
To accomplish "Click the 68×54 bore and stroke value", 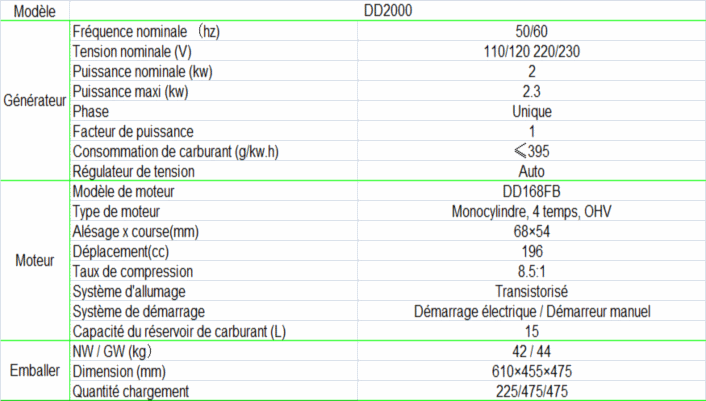I will (531, 232).
